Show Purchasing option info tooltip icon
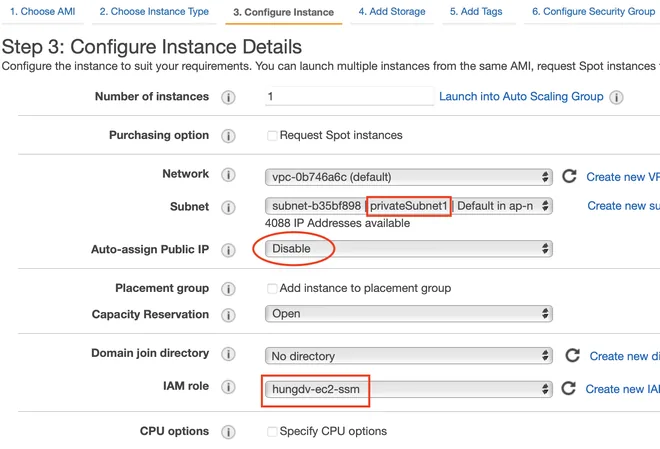Image resolution: width=660 pixels, height=449 pixels. (228, 136)
